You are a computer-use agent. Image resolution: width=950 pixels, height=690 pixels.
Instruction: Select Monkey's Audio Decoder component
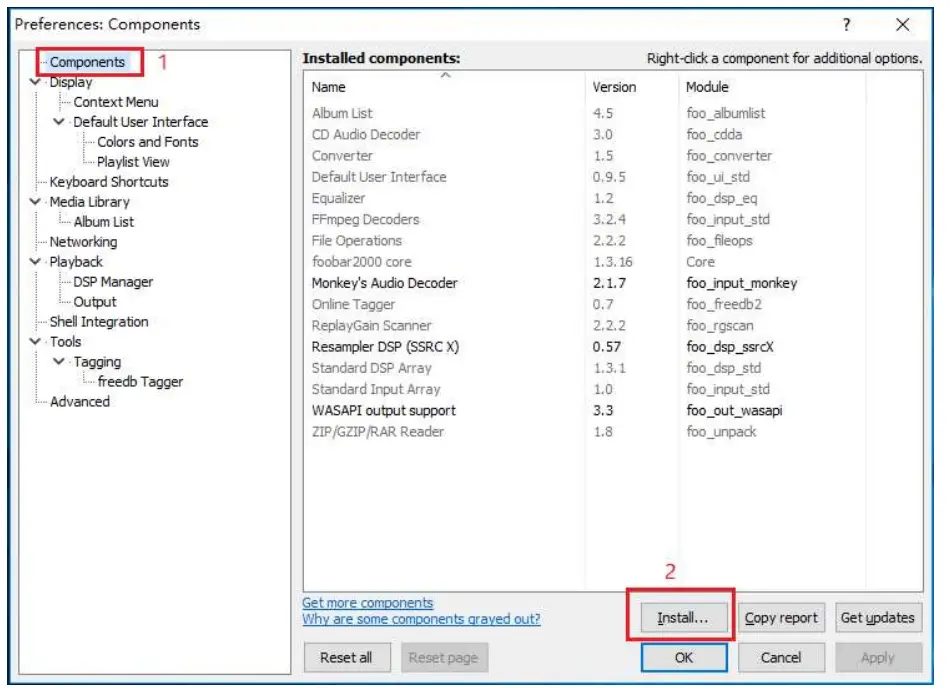[x=613, y=283]
